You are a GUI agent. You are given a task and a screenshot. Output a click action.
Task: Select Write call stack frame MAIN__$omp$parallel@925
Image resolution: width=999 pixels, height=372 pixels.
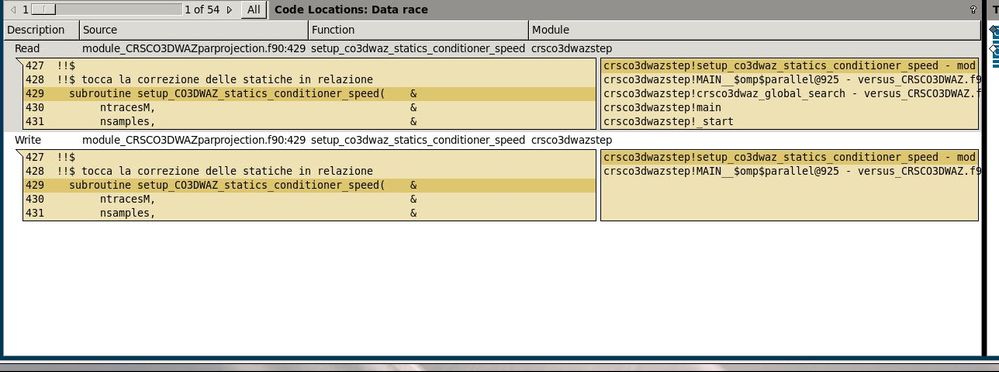(x=789, y=171)
